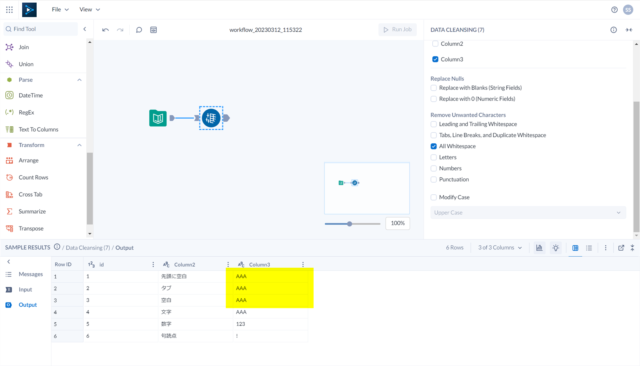
Task: Enable Replace with Blanks (String Fields)
Action: [433, 88]
